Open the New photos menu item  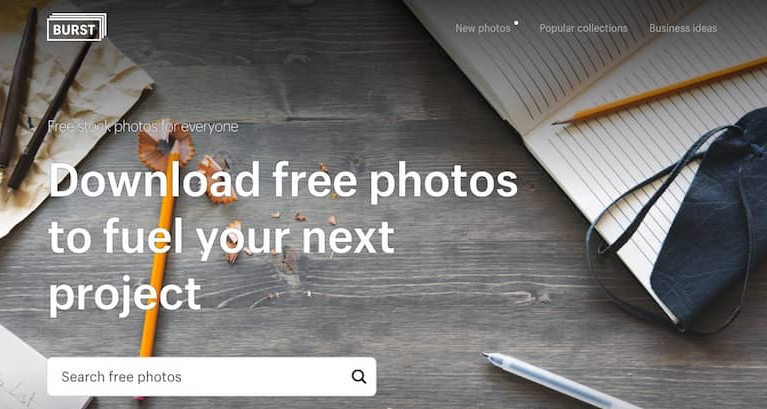coord(483,28)
